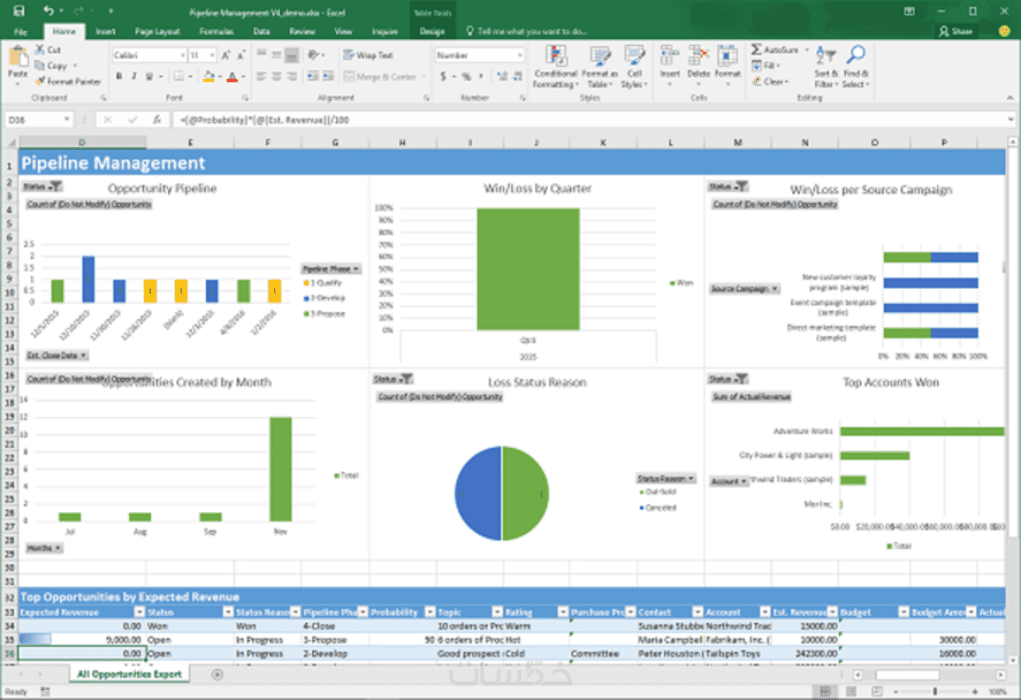Screen dimensions: 1021x700
Task: Click the Share button
Action: [x=955, y=31]
